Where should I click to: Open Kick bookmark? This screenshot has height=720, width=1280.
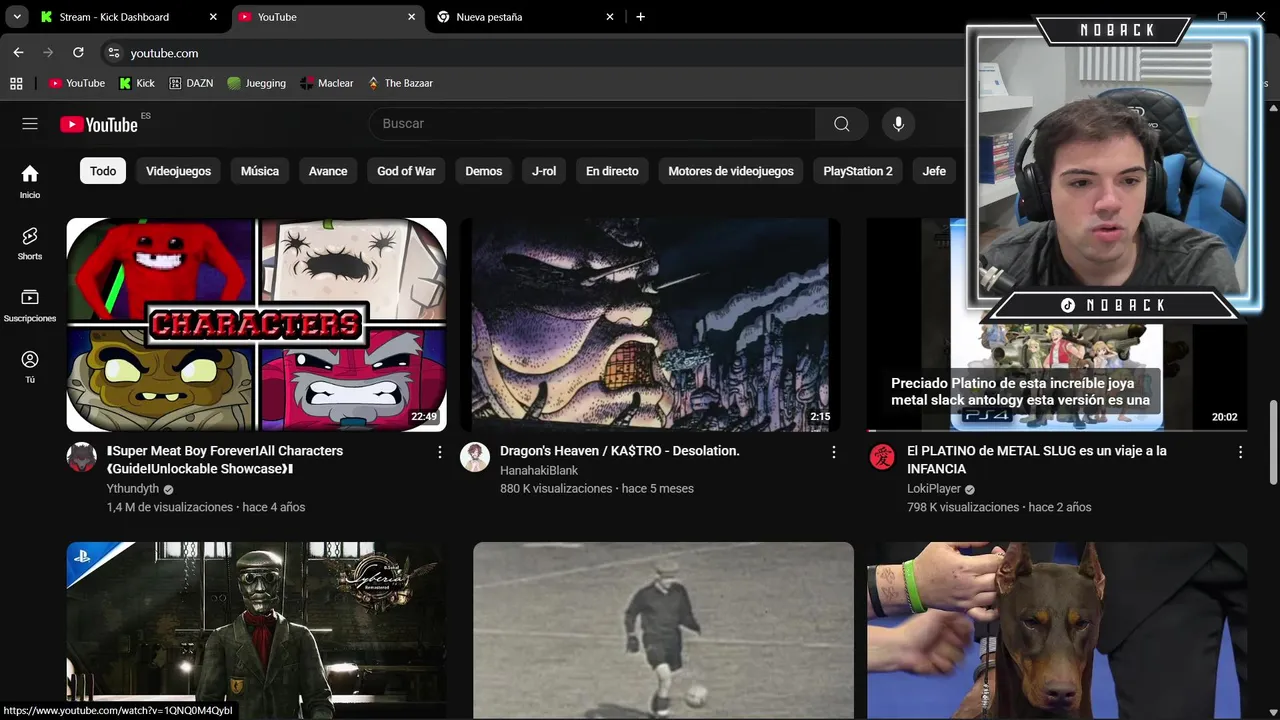click(x=137, y=83)
